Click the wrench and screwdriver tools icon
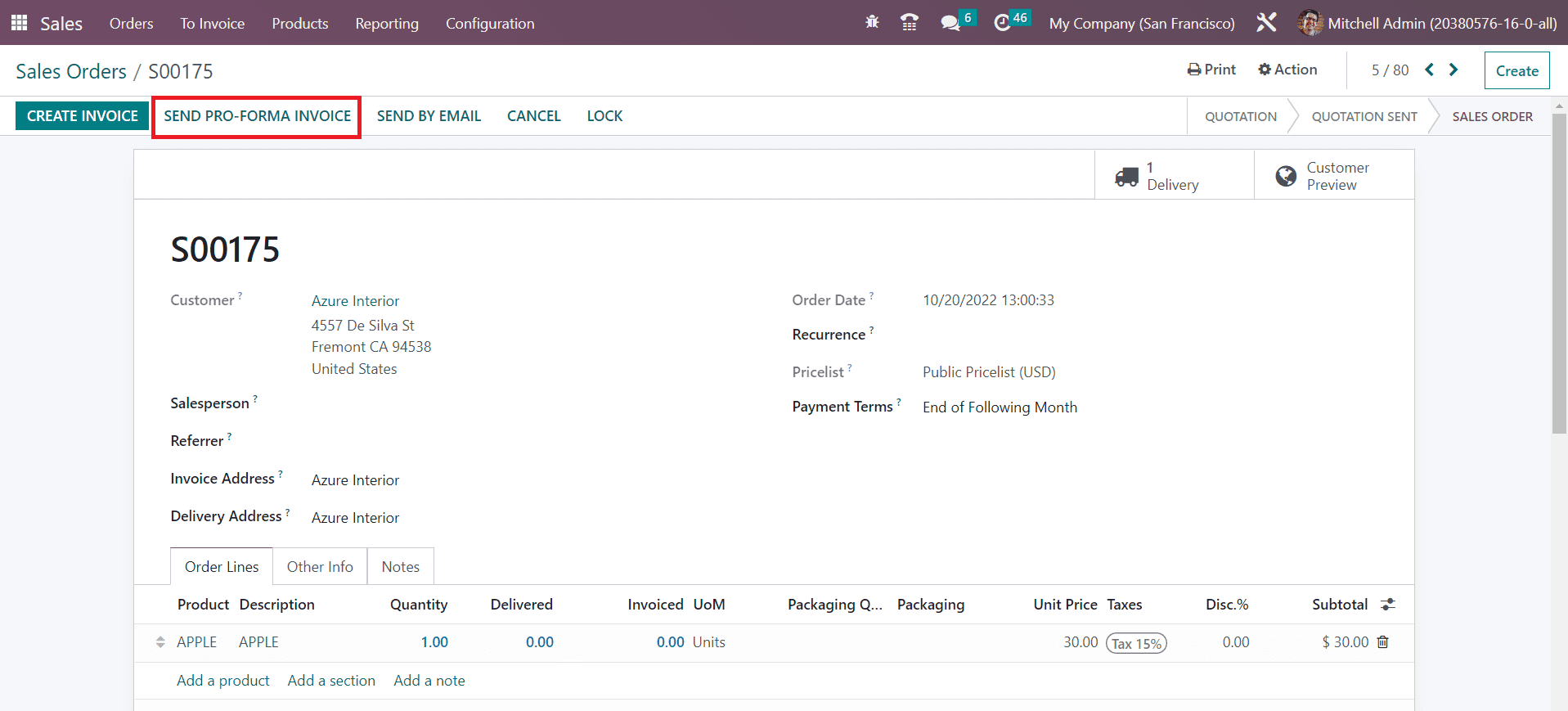 pyautogui.click(x=1266, y=23)
